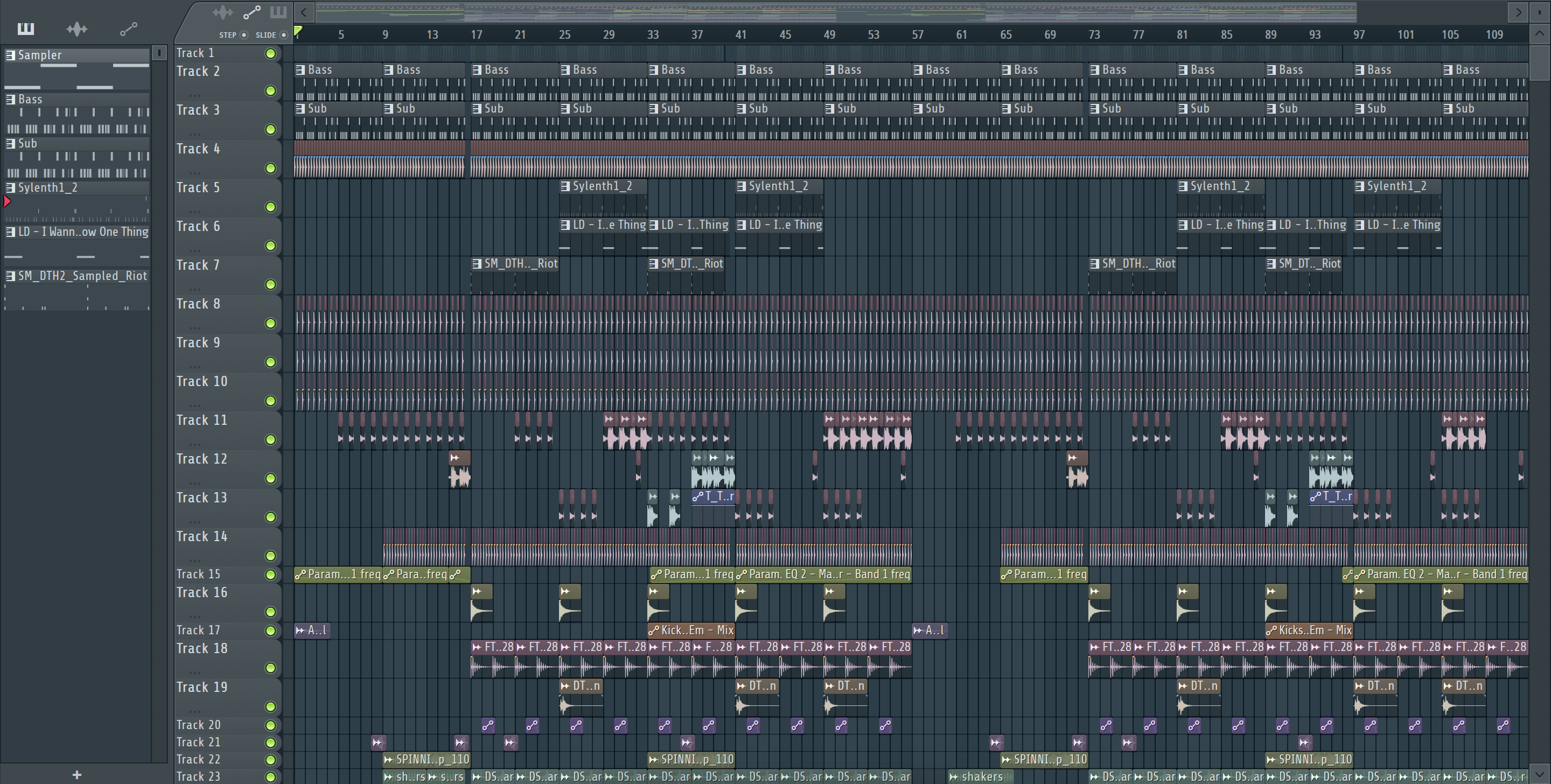The height and width of the screenshot is (784, 1551).
Task: Open the menu of the first Sylenth1_2 clip
Action: (x=565, y=186)
